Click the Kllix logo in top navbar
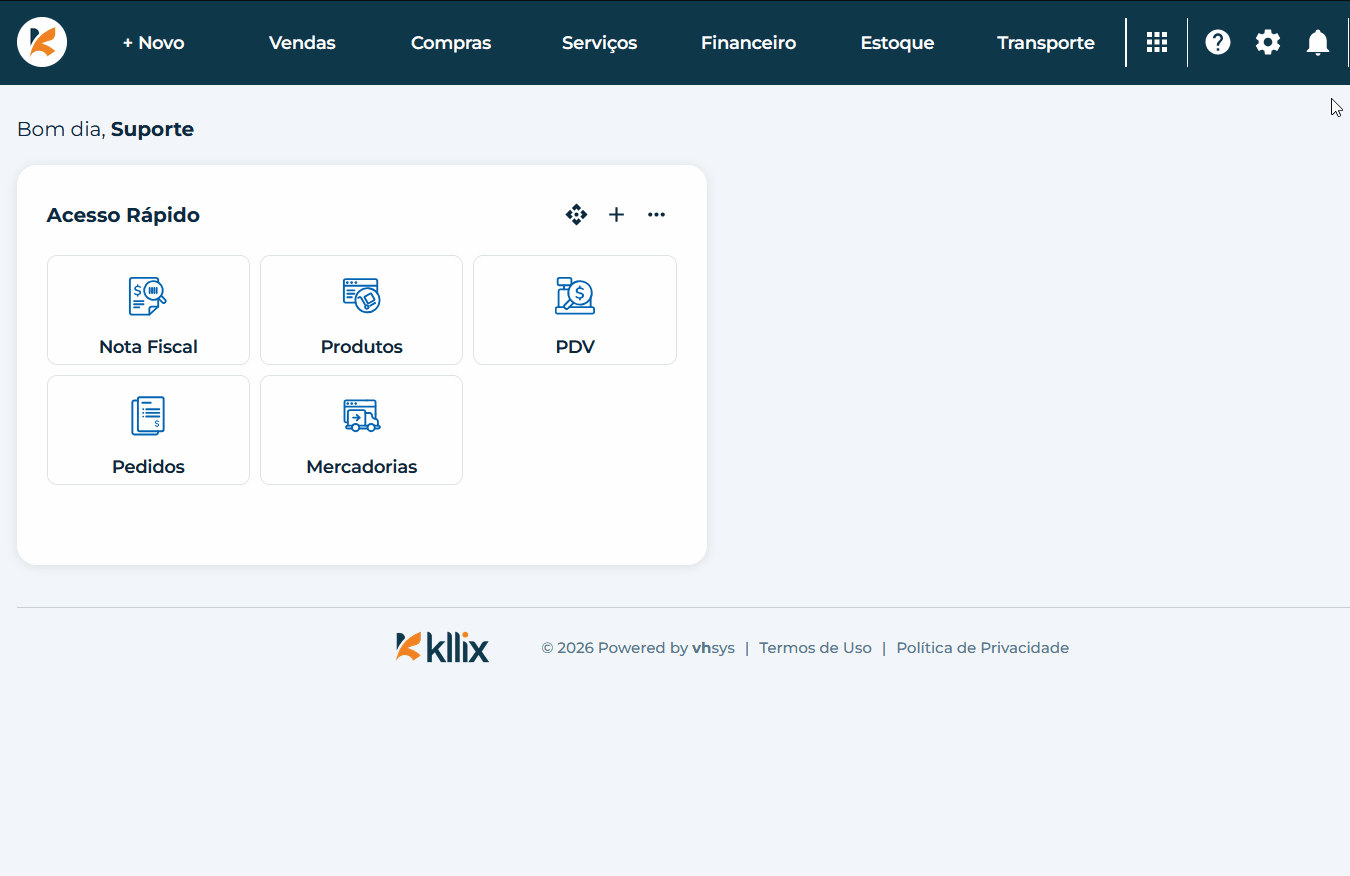1350x876 pixels. click(x=42, y=42)
